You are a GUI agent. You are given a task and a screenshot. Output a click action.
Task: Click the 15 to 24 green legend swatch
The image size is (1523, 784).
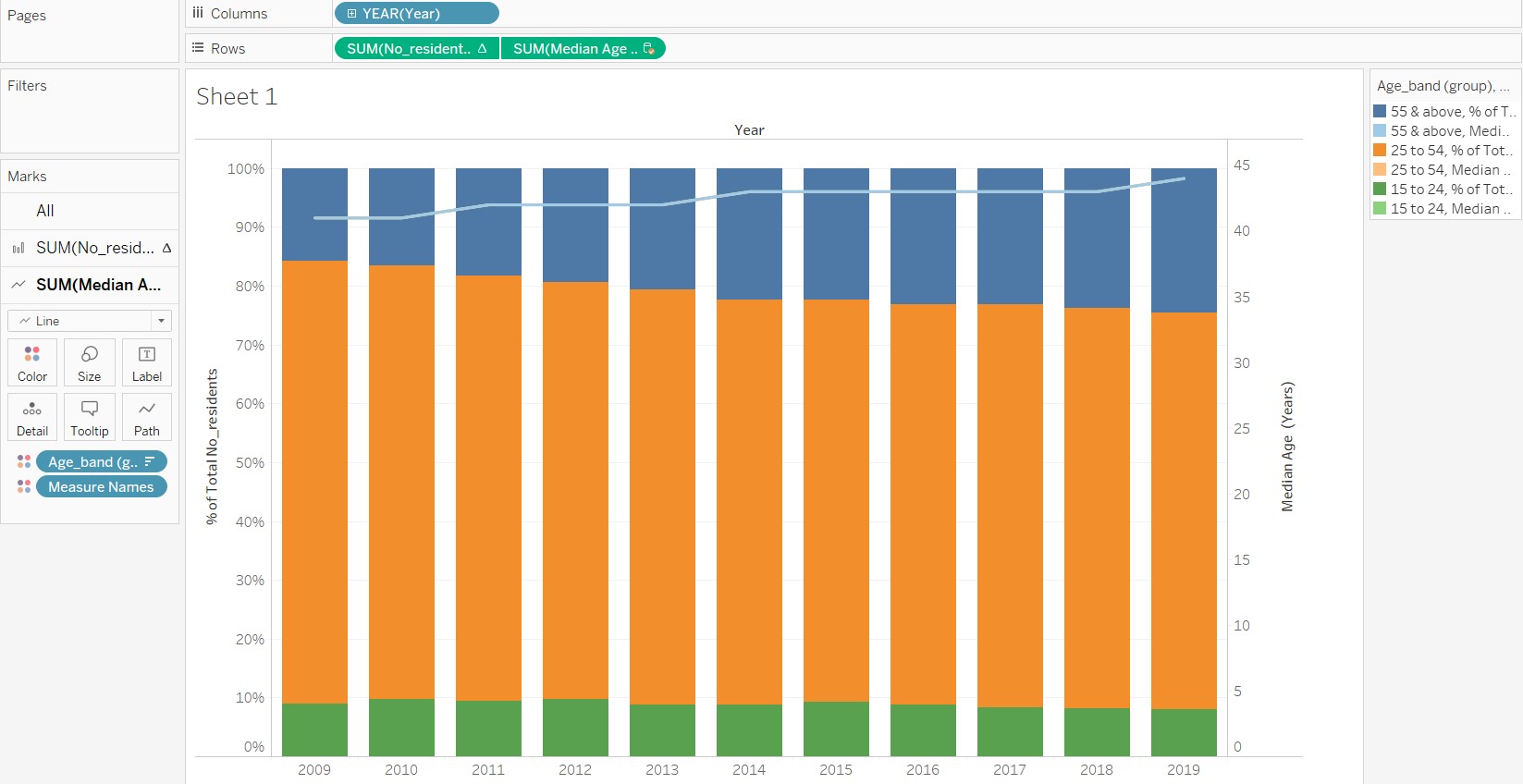pos(1380,189)
